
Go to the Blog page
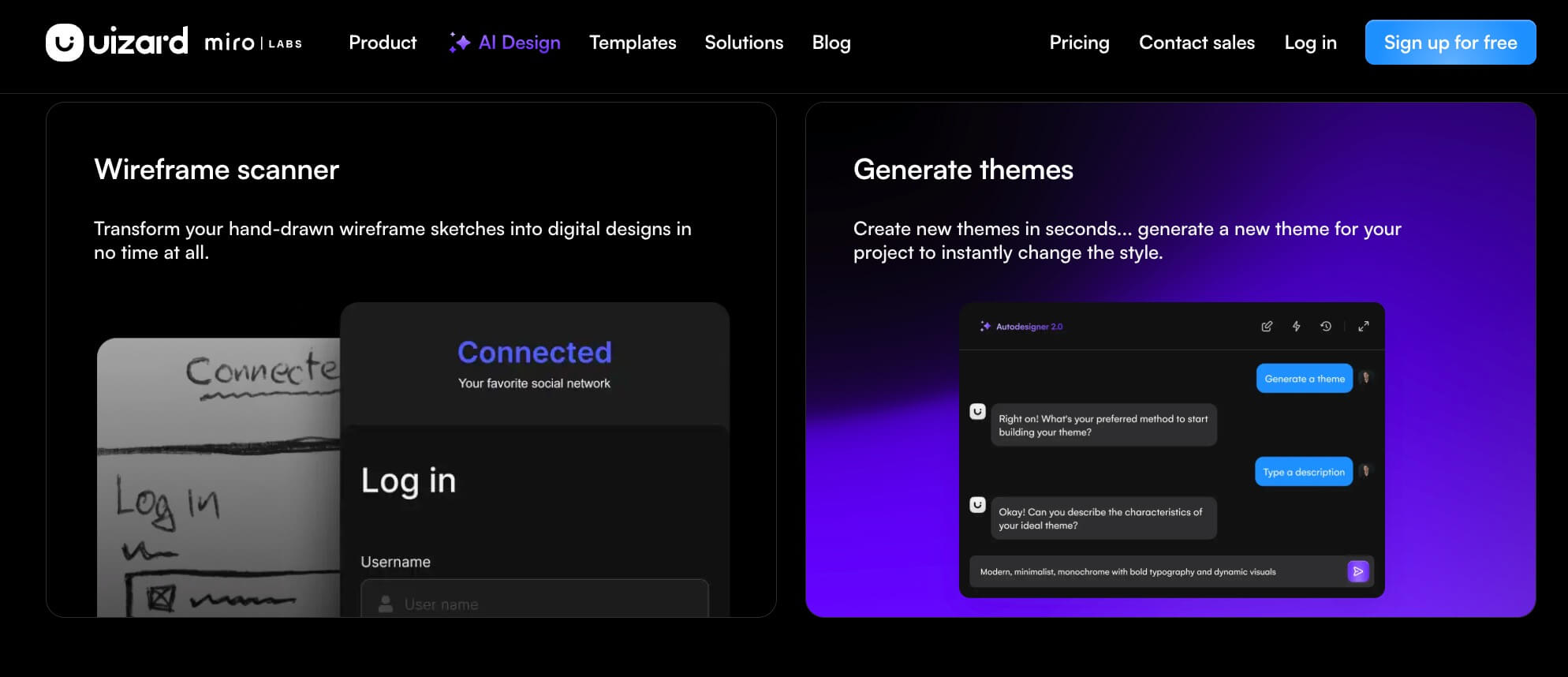click(x=831, y=43)
